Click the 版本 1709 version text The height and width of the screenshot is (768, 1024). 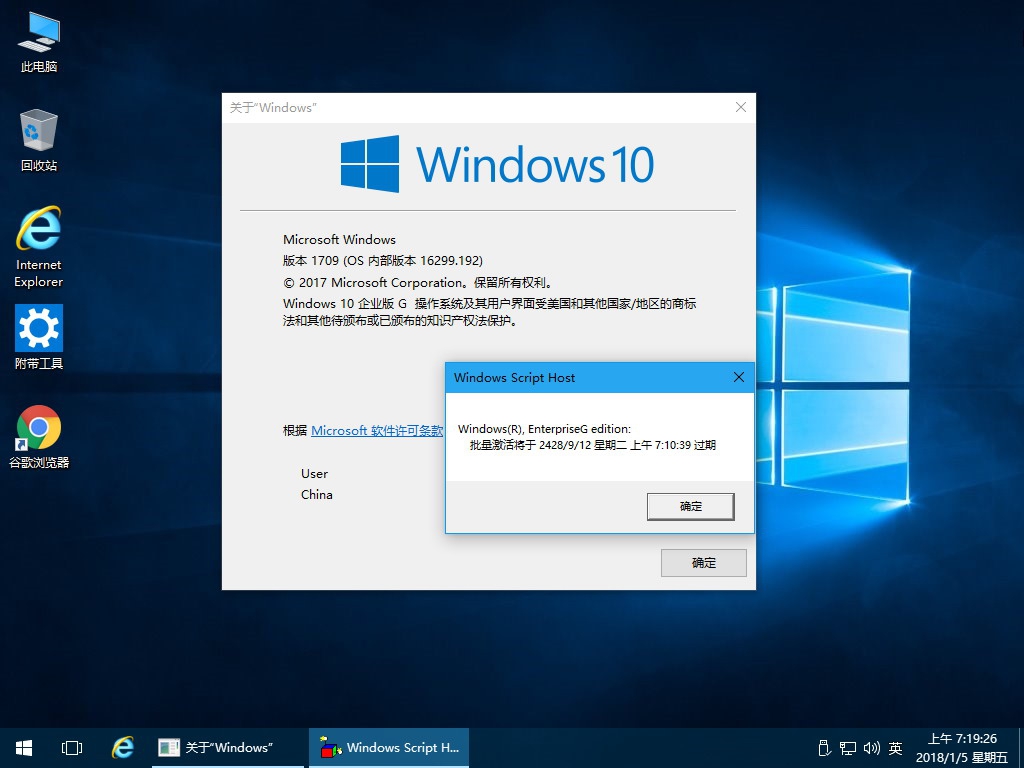pyautogui.click(x=383, y=261)
